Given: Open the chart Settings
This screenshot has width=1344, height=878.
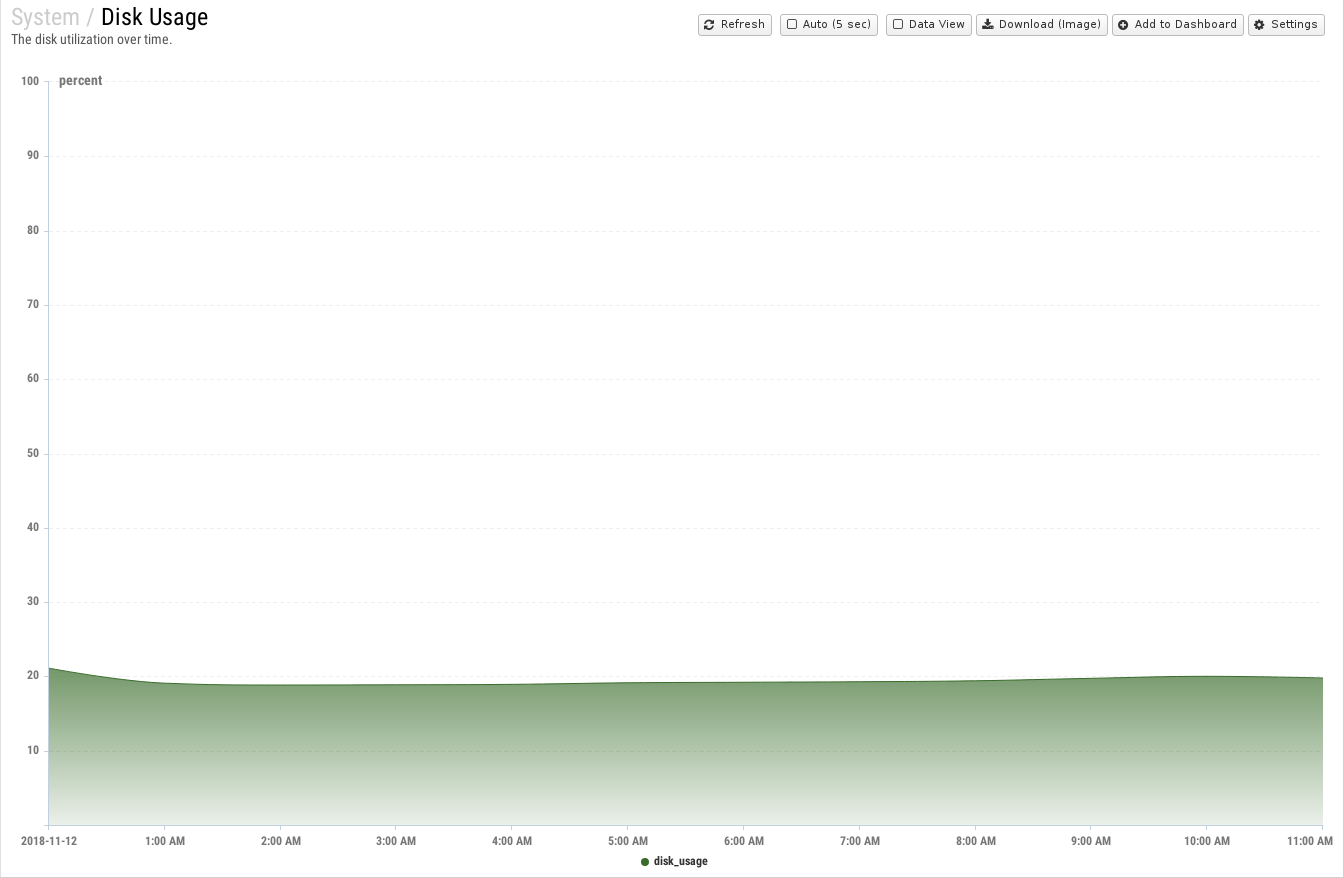Looking at the screenshot, I should click(1286, 24).
